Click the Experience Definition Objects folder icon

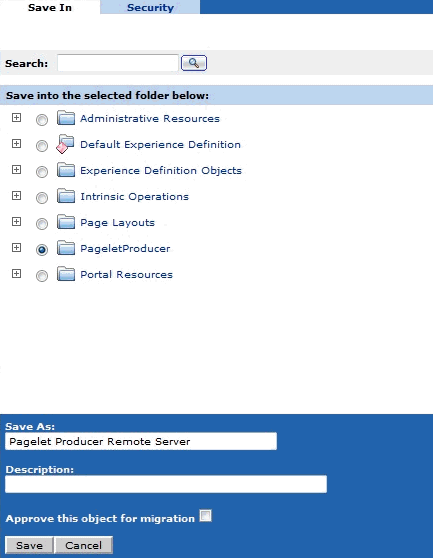[66, 170]
